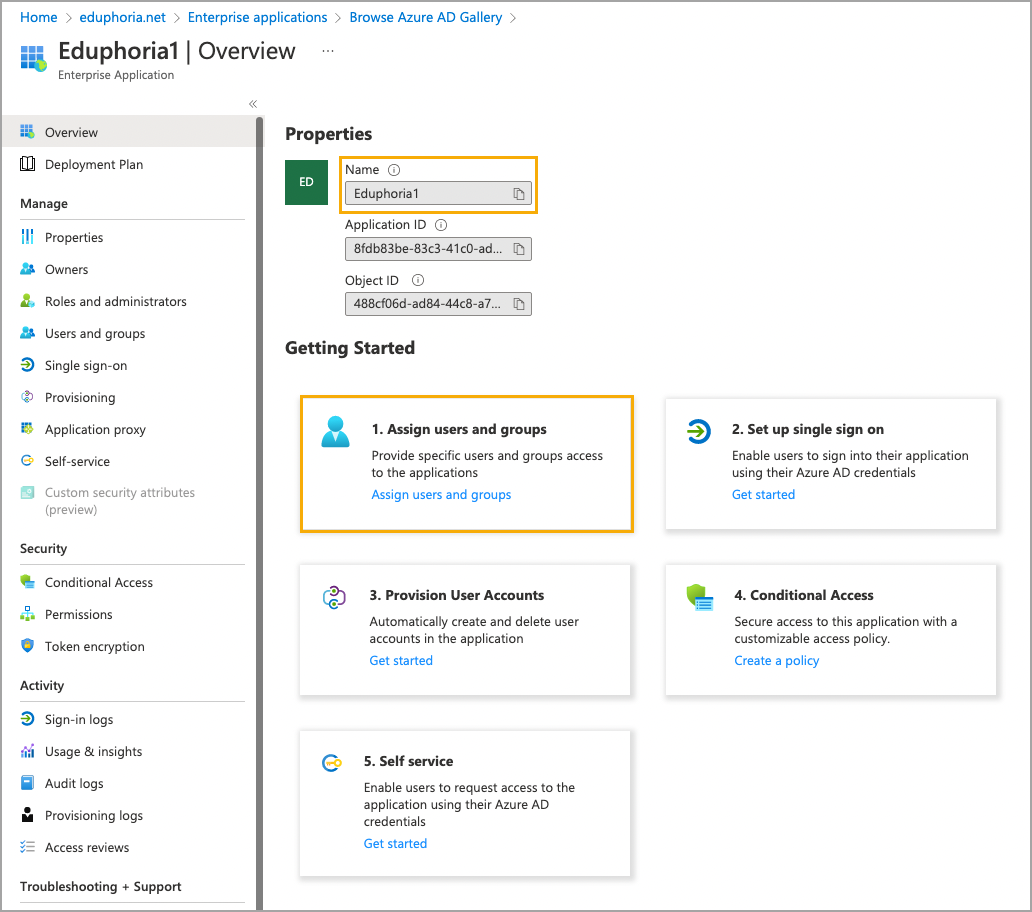Image resolution: width=1032 pixels, height=912 pixels.
Task: Return to Browse Azure AD Gallery
Action: pos(426,17)
